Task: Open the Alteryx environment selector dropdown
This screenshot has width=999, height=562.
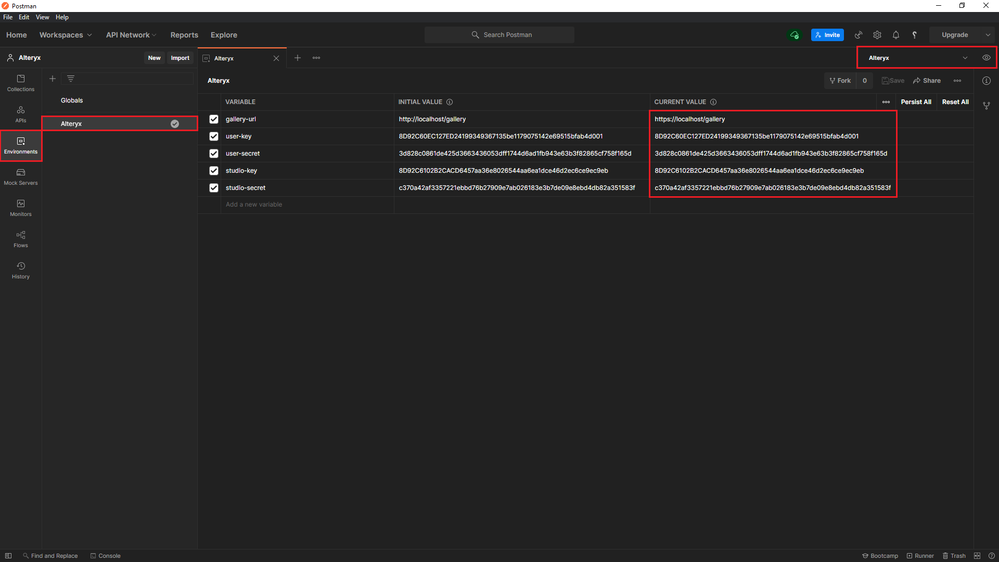Action: (917, 58)
